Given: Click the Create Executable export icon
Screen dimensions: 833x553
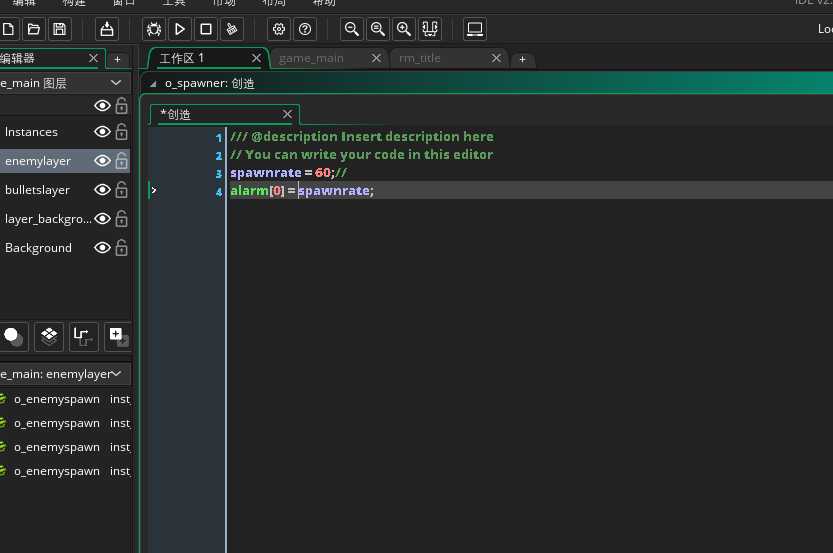Looking at the screenshot, I should 107,30.
